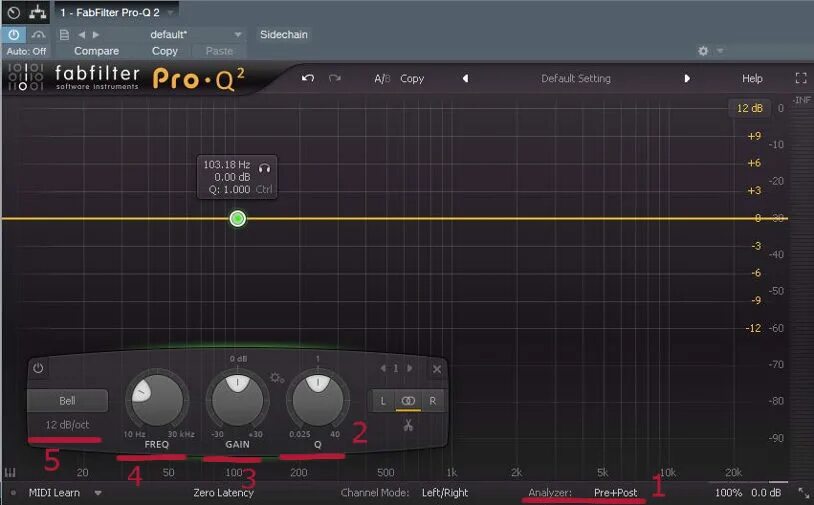Toggle full screen mode icon
The width and height of the screenshot is (814, 505).
point(801,78)
